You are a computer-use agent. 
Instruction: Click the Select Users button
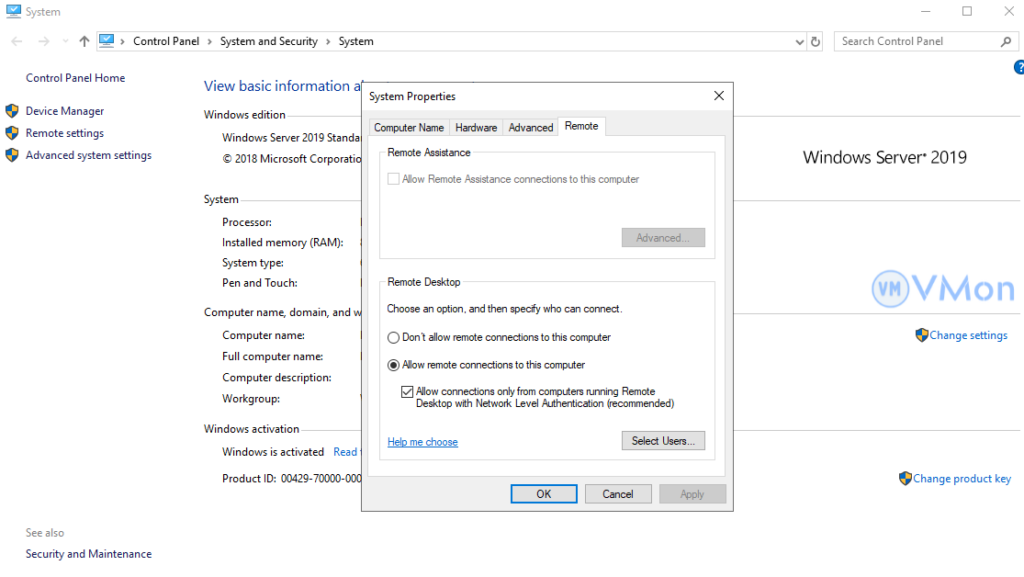[662, 441]
